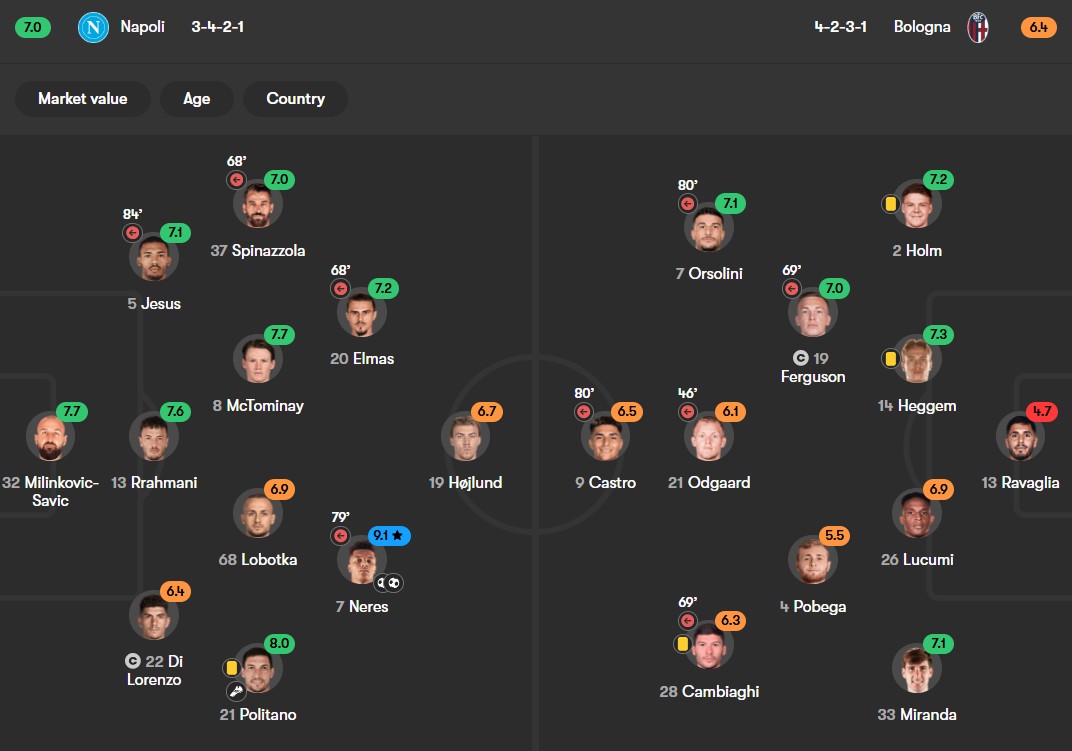Click Holm's yellow card icon

[x=889, y=203]
